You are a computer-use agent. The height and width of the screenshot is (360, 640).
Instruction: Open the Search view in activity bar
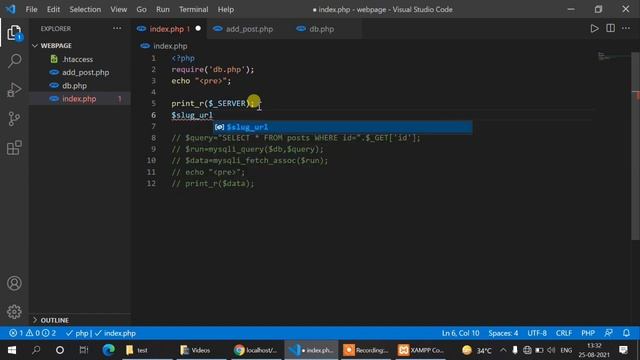click(x=14, y=61)
